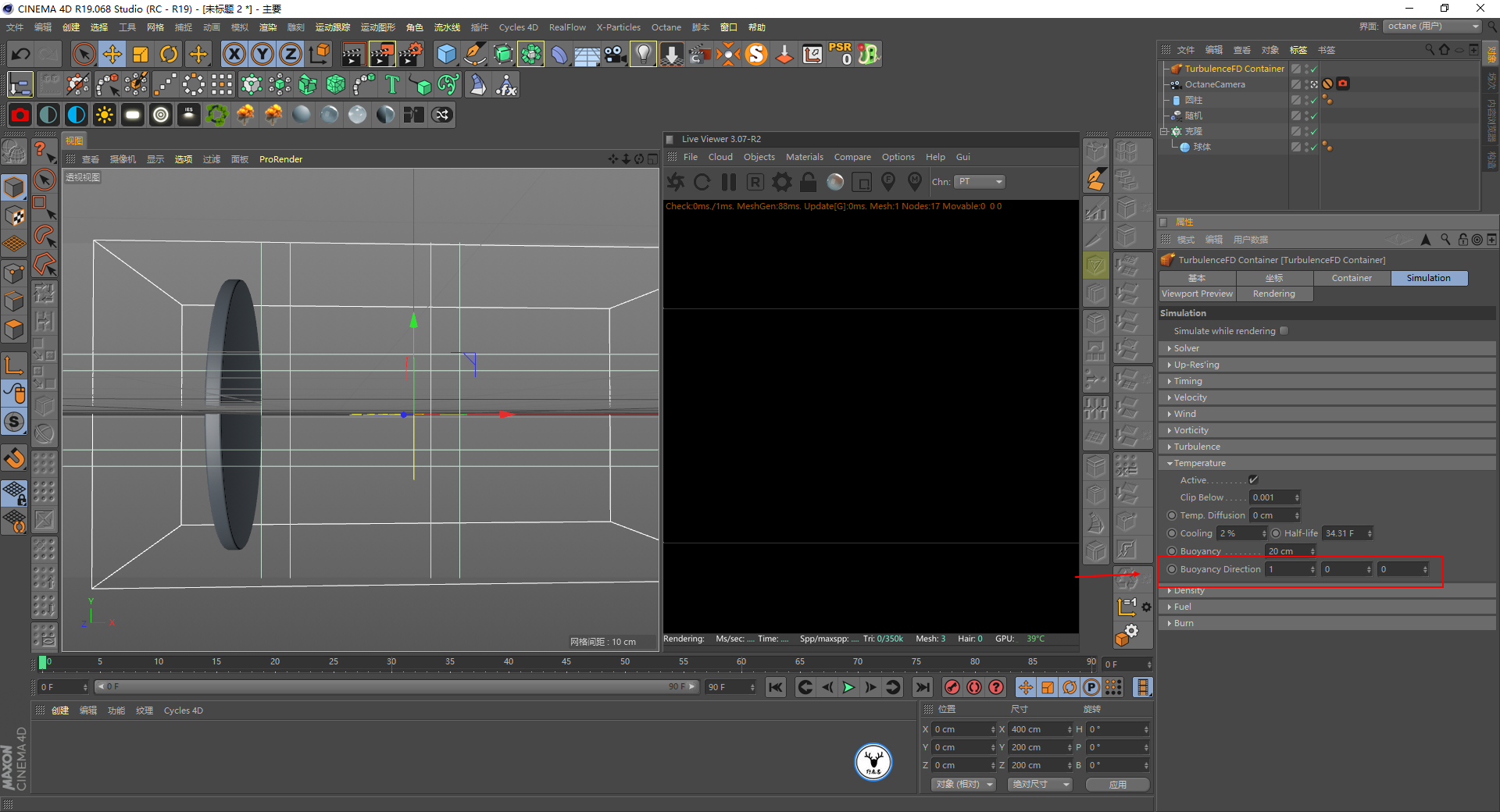Select the Move tool icon
This screenshot has height=812, width=1500.
tap(112, 54)
